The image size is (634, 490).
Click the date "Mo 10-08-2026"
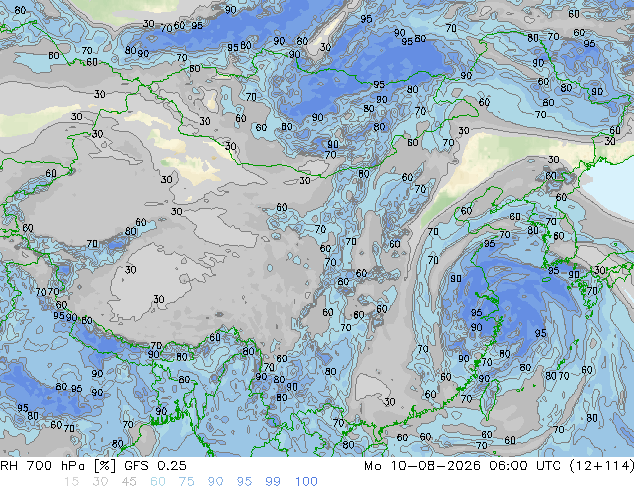[422, 466]
